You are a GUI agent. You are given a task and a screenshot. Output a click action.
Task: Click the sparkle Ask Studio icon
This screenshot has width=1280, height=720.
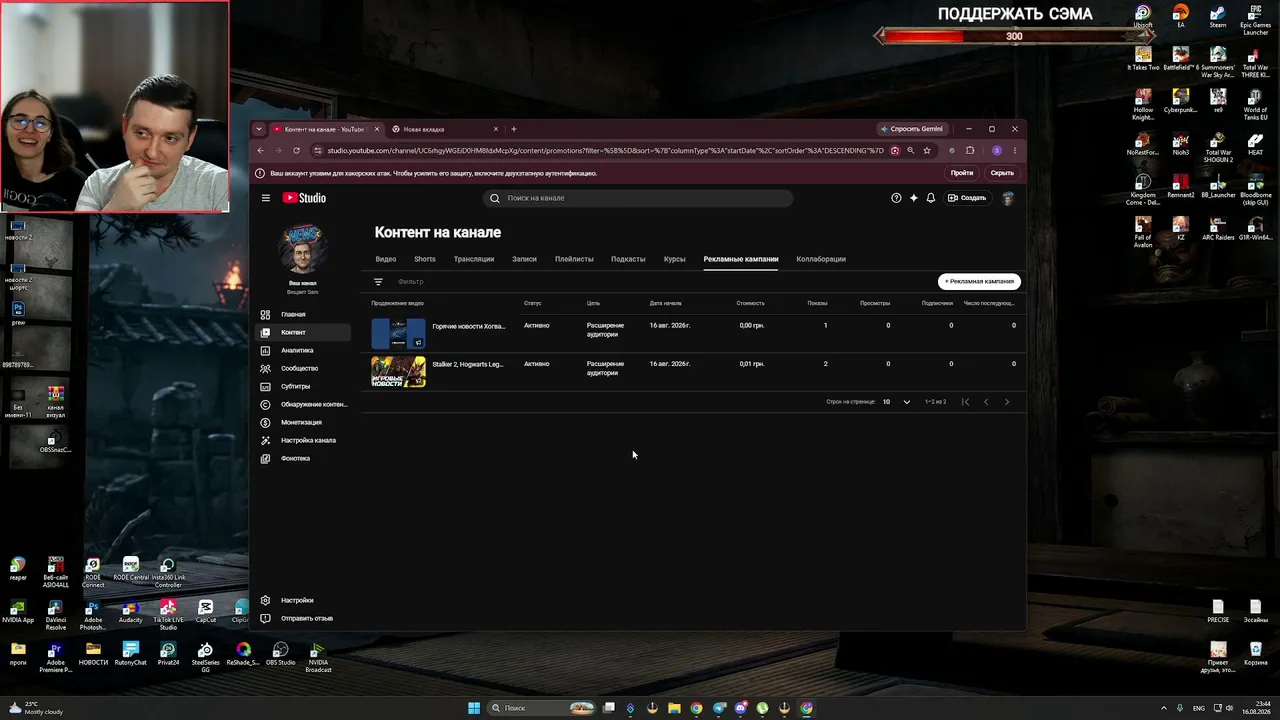click(913, 198)
